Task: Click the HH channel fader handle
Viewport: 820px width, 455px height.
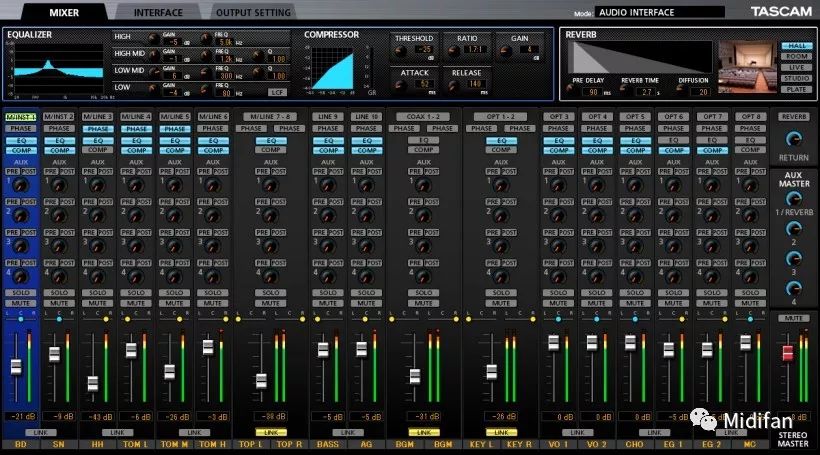Action: coord(93,383)
